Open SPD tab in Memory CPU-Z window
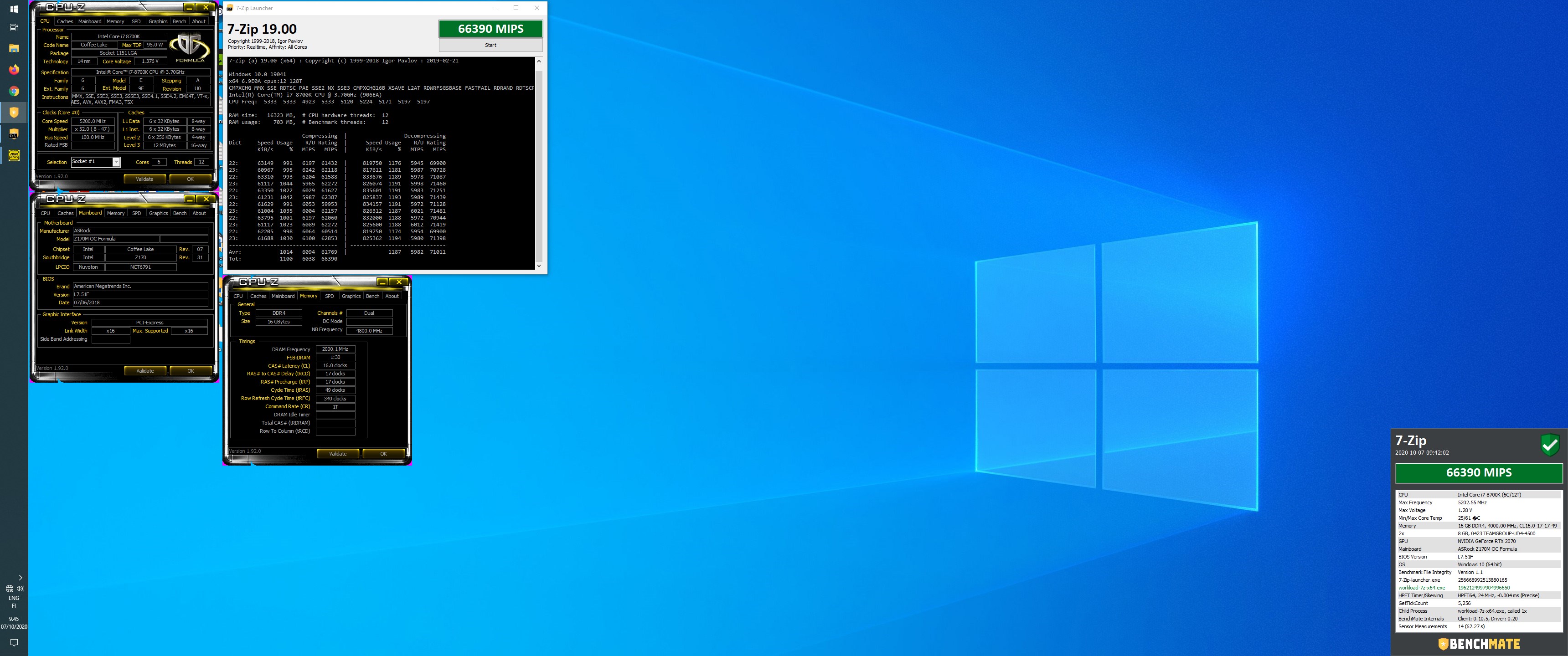The height and width of the screenshot is (656, 1568). (329, 297)
